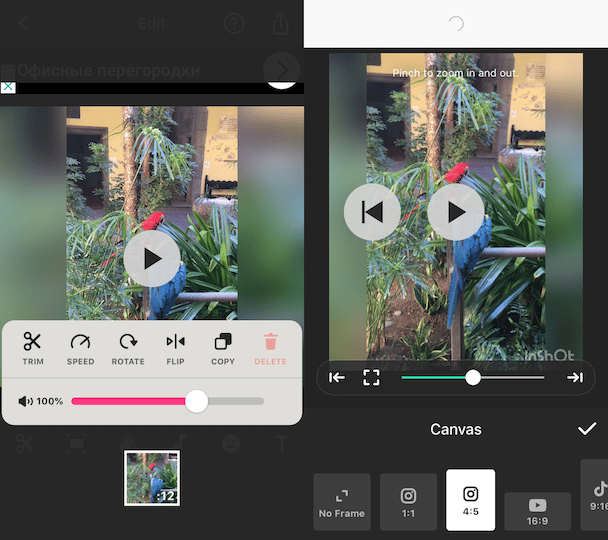Click the "Pinch to zoom in and out." hint
Screen dimensions: 608x540
[456, 73]
